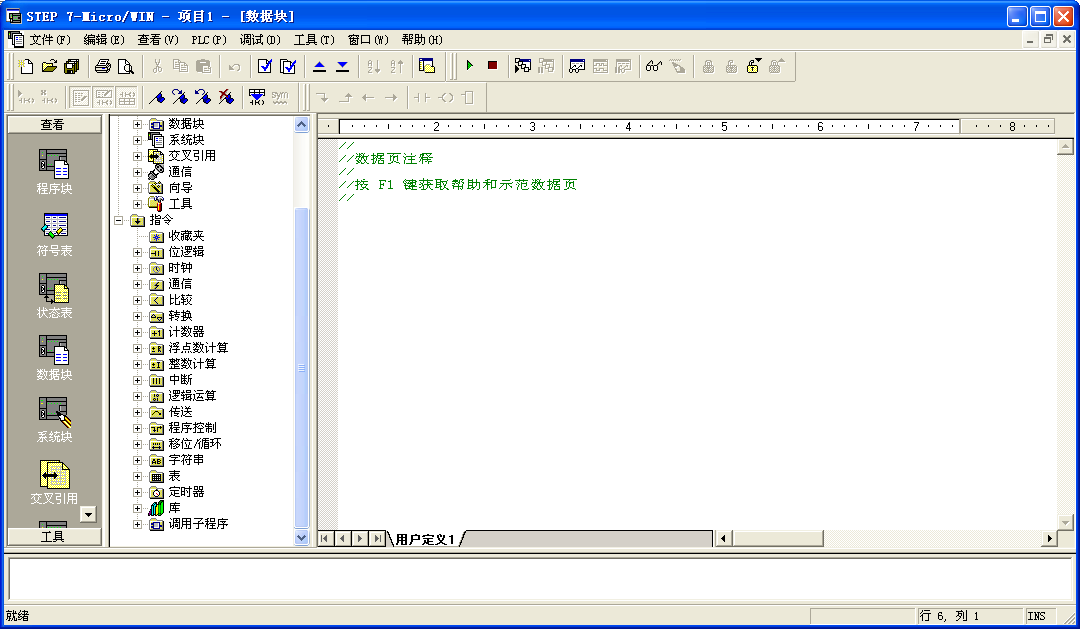Toggle chart status with glasses icon
The width and height of the screenshot is (1080, 629).
(654, 66)
